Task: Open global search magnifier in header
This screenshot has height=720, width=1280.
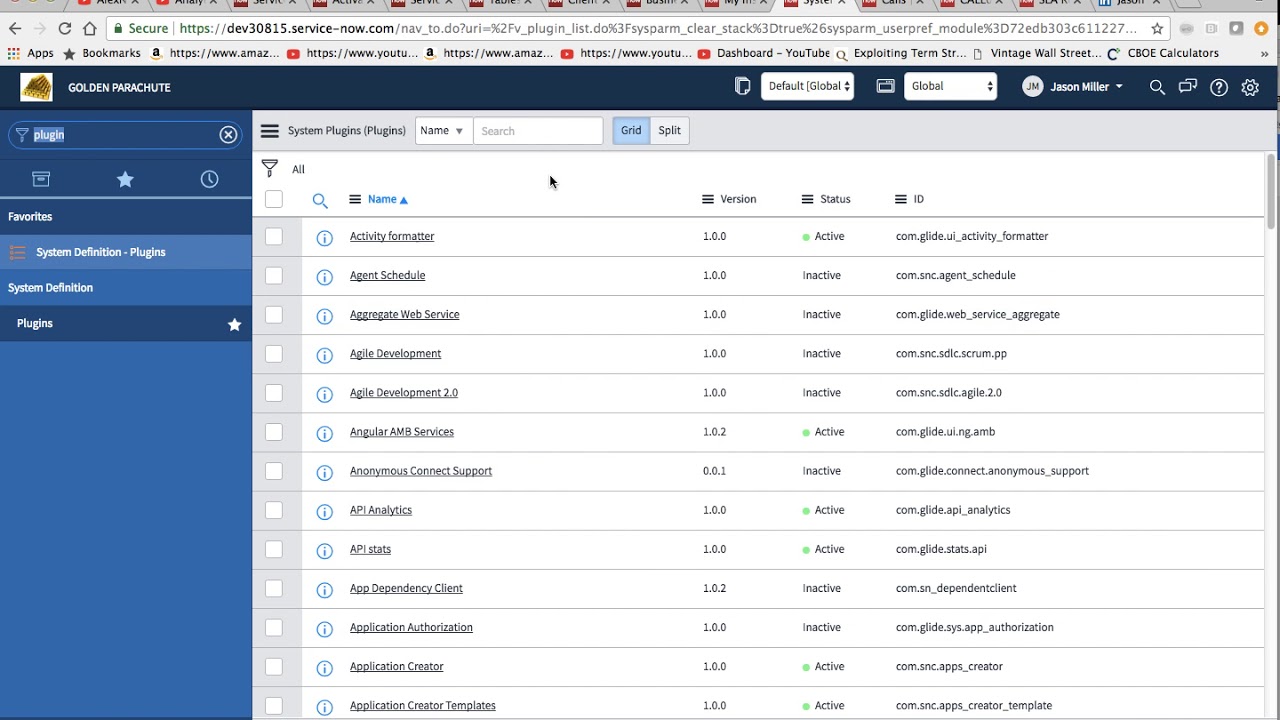Action: click(x=1157, y=87)
